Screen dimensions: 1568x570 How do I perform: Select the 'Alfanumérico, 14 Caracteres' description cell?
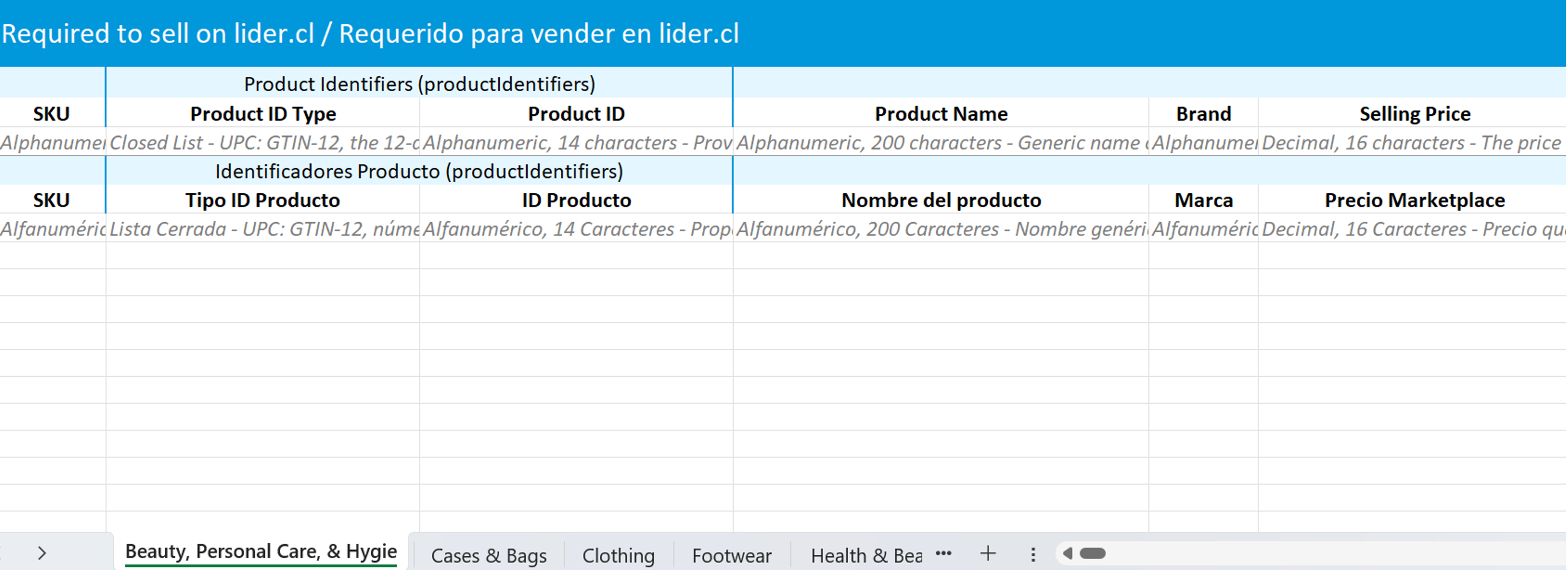pos(576,229)
